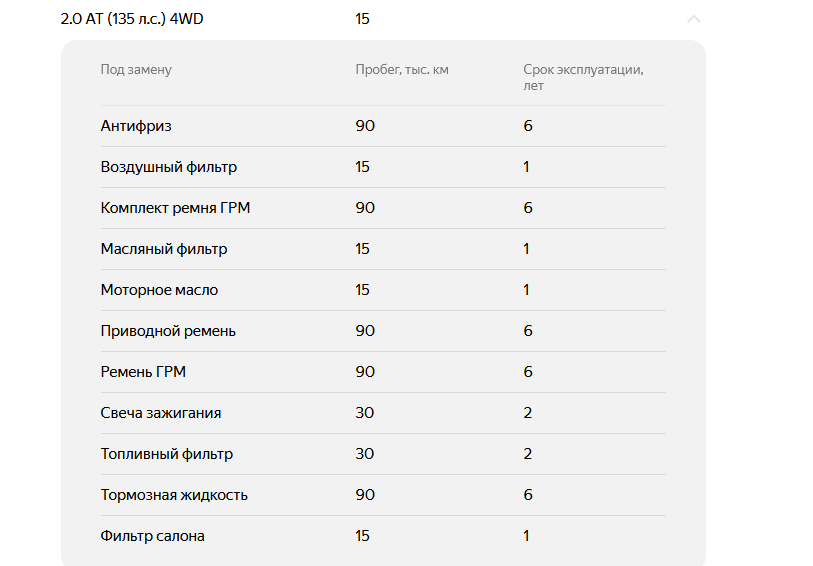Select Приводной ремень entry

click(x=168, y=331)
